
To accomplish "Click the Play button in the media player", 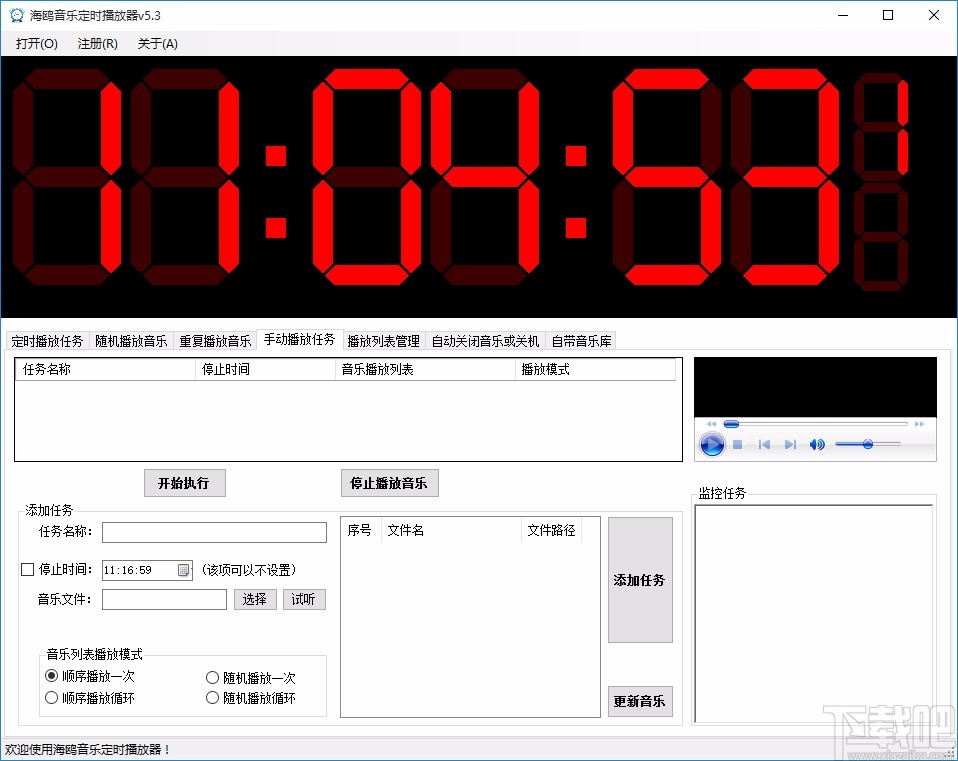I will tap(712, 444).
